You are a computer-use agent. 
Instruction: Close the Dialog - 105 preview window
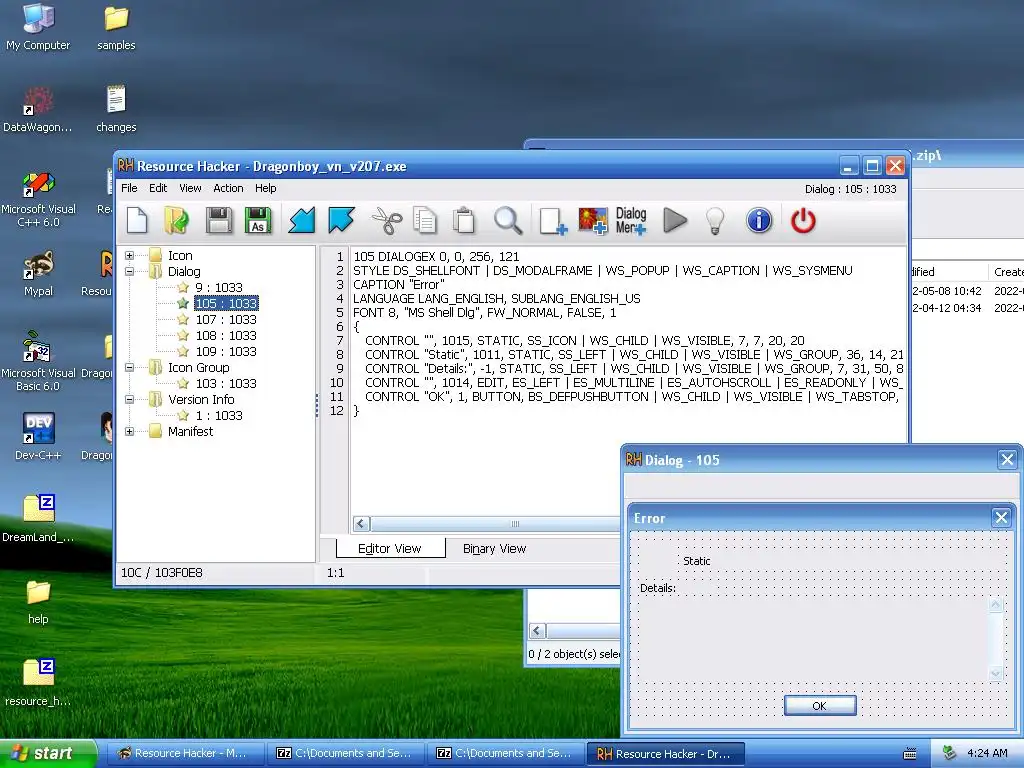[1007, 460]
